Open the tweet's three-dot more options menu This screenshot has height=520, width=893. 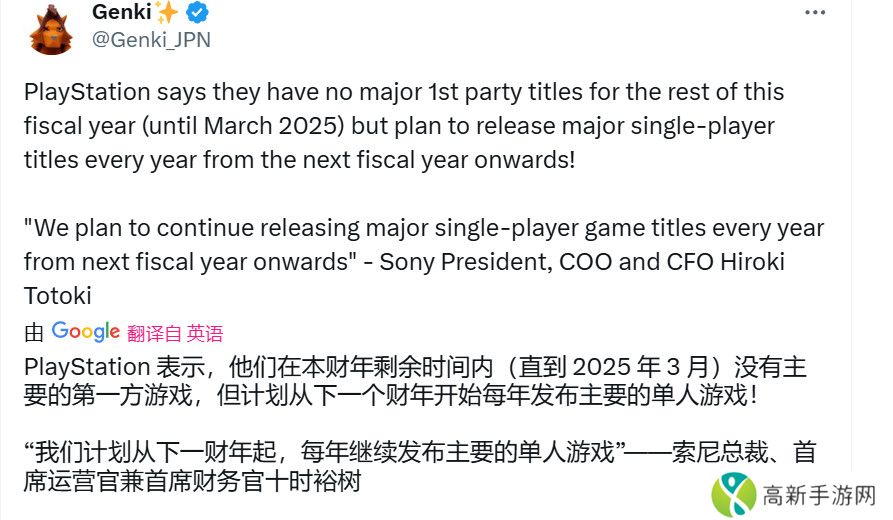pyautogui.click(x=815, y=13)
